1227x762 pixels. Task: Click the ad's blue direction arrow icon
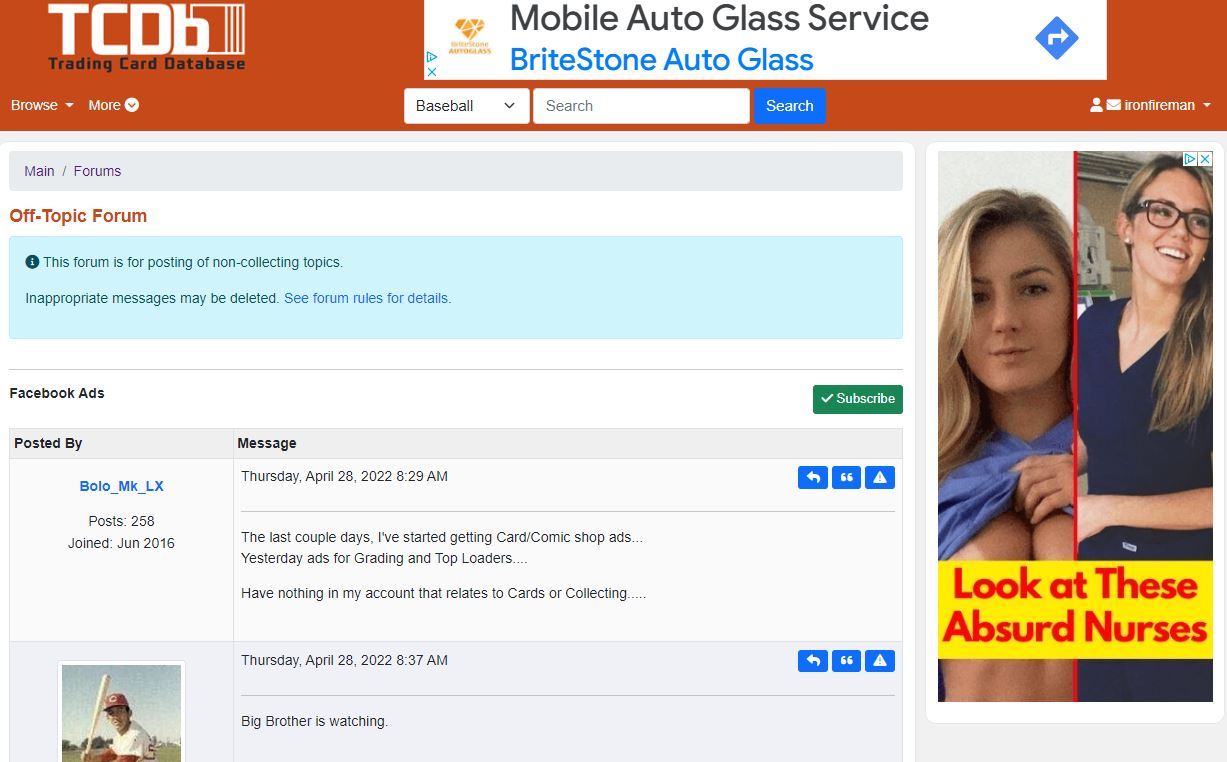[1056, 39]
